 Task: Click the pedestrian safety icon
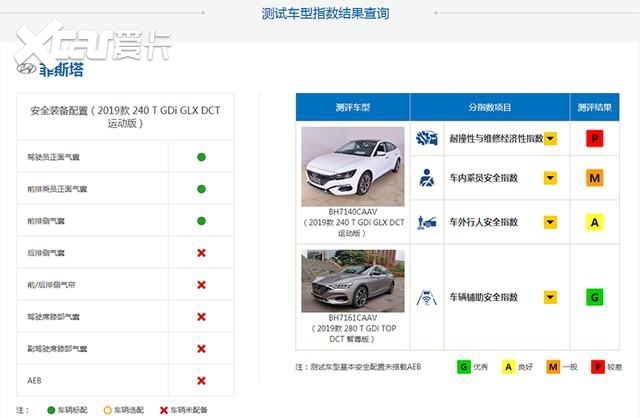pyautogui.click(x=427, y=222)
